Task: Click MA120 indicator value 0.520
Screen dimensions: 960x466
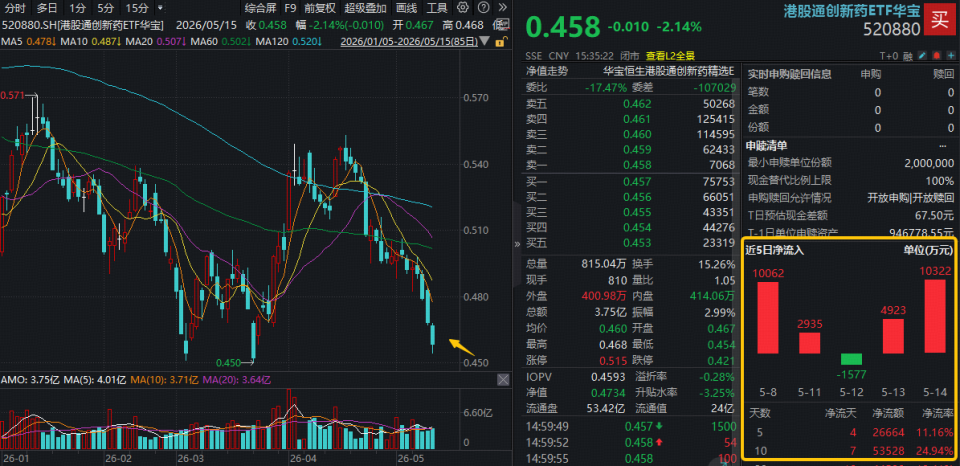Action: [305, 42]
